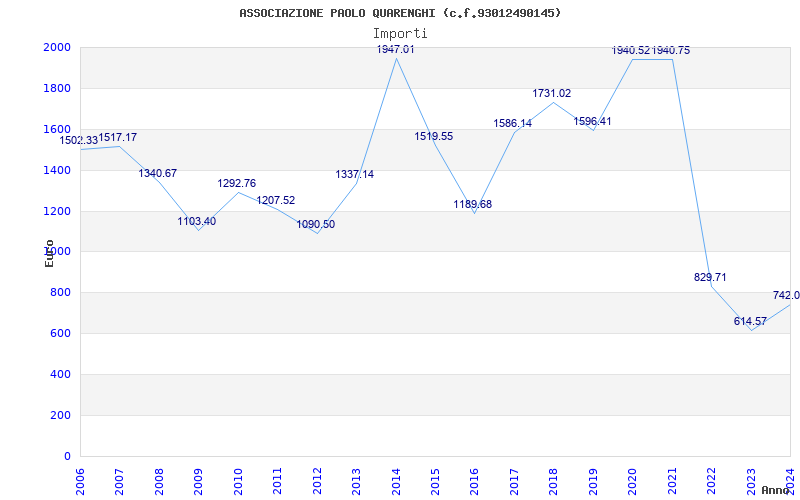
Task: Click the x-axis year 2018
Action: point(554,482)
